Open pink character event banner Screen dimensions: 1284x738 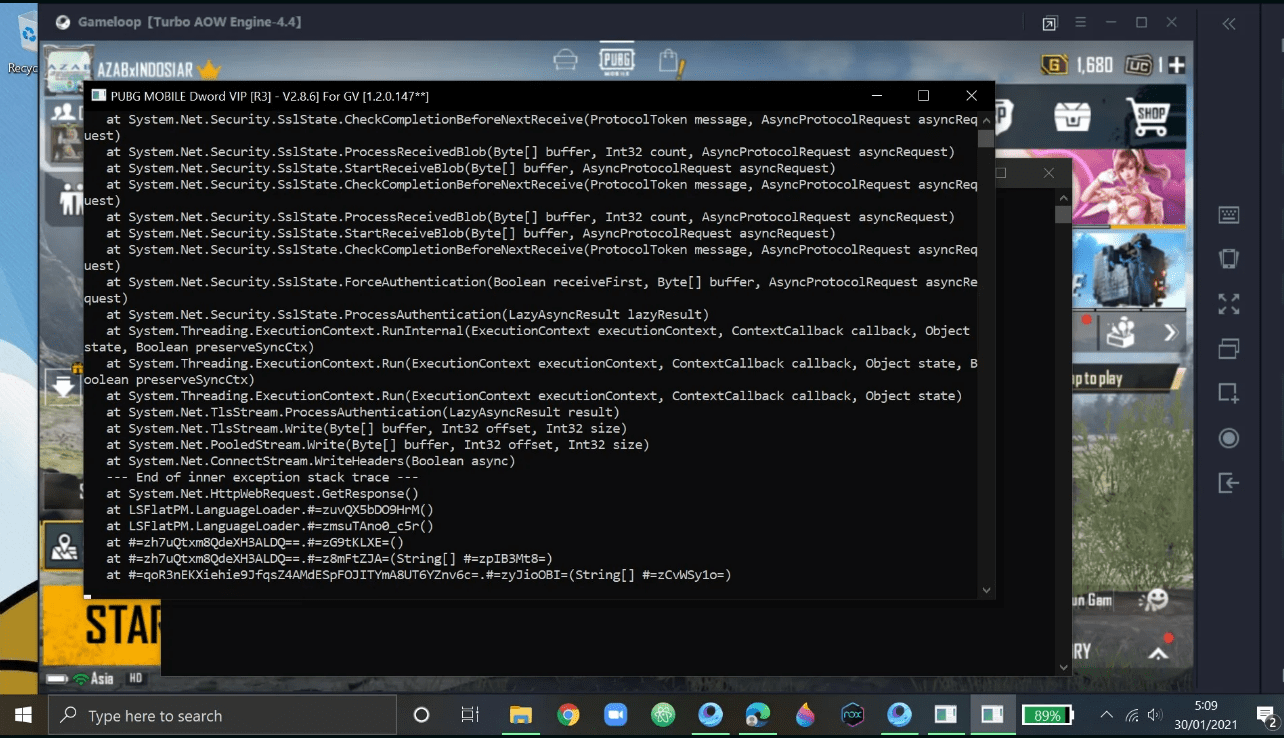tap(1129, 188)
